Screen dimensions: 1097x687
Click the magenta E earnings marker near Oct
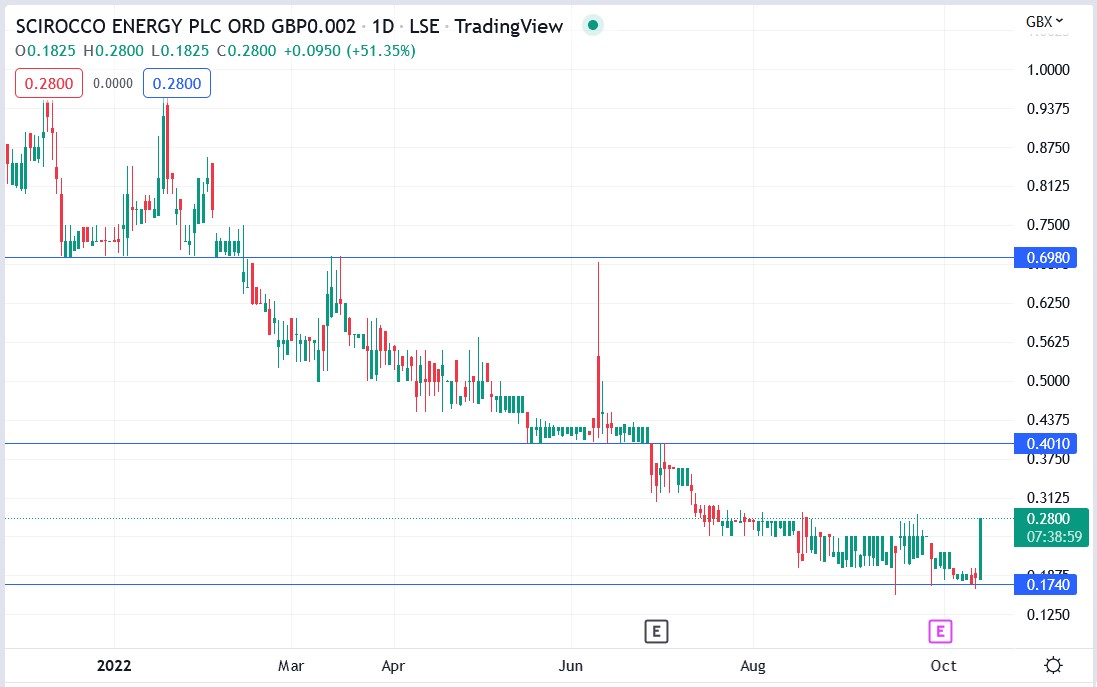pos(938,631)
